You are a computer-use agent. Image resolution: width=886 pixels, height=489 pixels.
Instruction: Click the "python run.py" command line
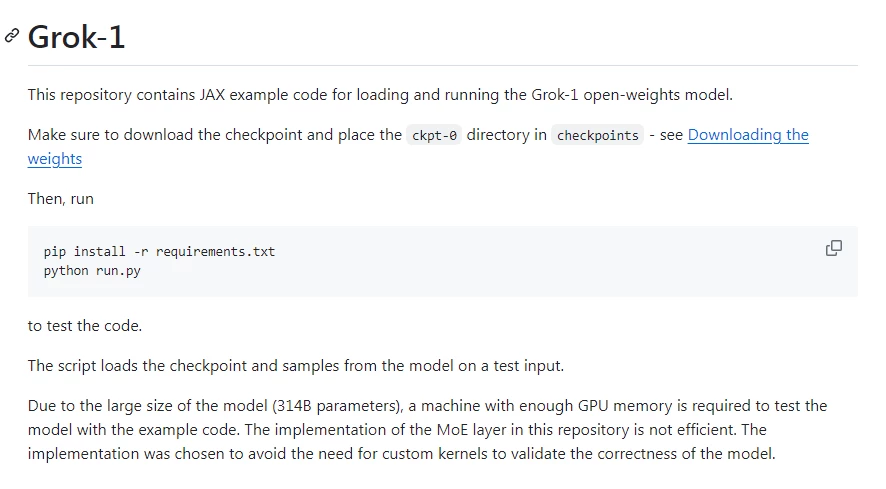tap(92, 271)
